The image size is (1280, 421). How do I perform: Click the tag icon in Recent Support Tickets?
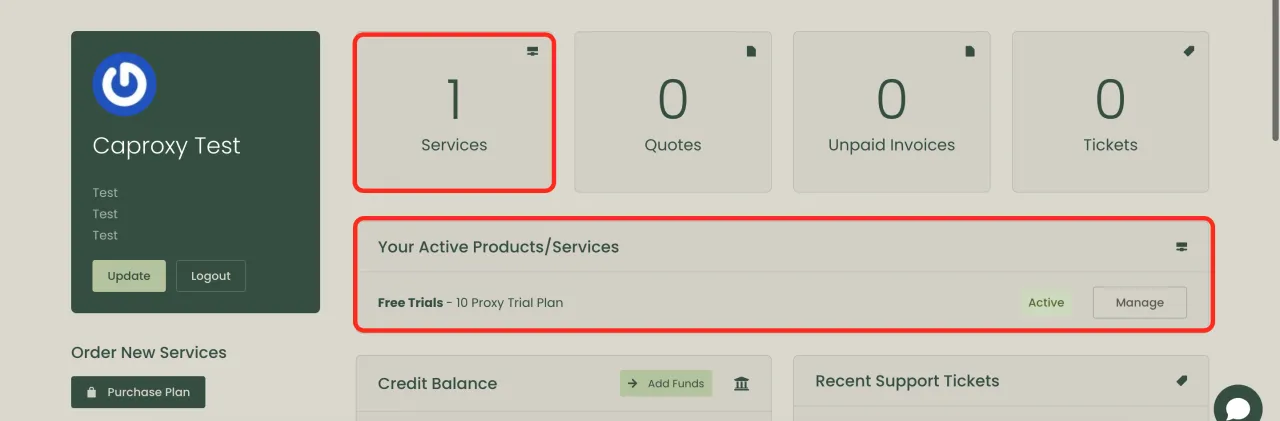coord(1181,381)
